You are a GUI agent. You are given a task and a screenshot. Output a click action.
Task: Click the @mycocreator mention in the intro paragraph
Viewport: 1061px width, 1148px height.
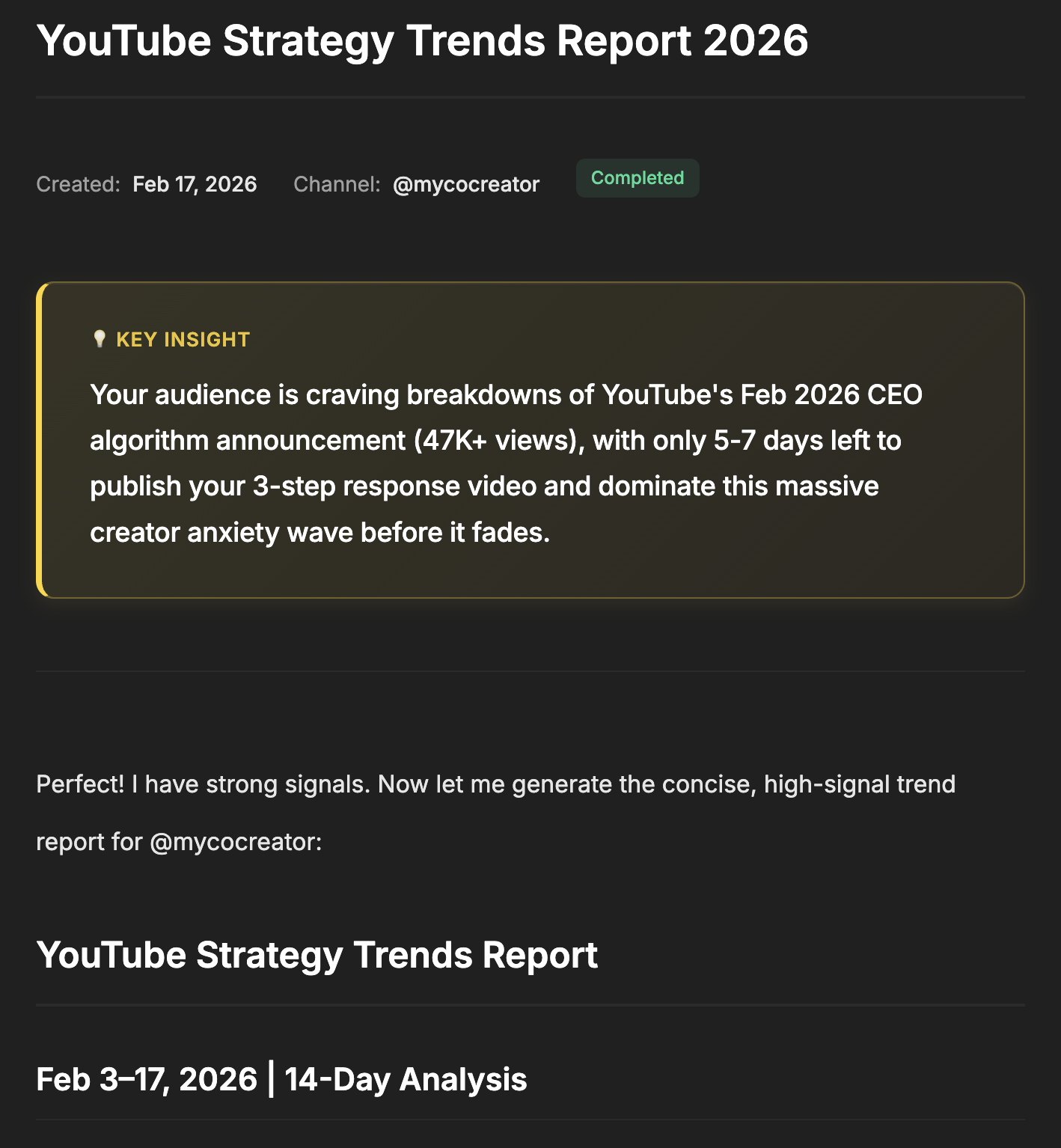pyautogui.click(x=235, y=842)
